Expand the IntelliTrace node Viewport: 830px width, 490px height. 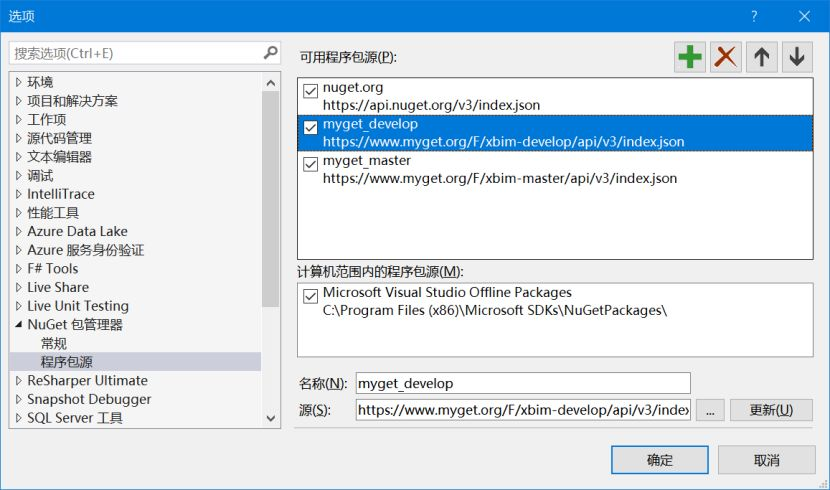click(19, 194)
